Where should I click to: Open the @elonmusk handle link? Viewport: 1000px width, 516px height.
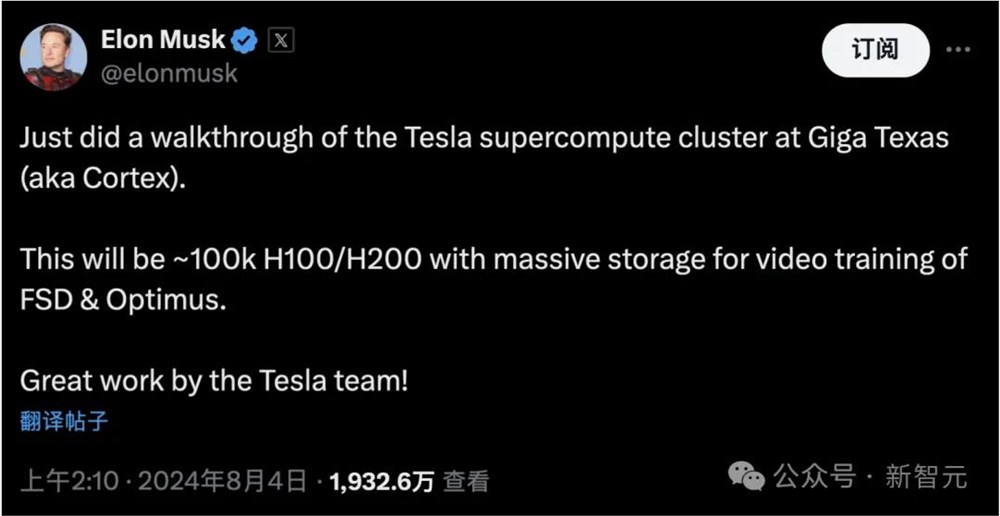(169, 74)
